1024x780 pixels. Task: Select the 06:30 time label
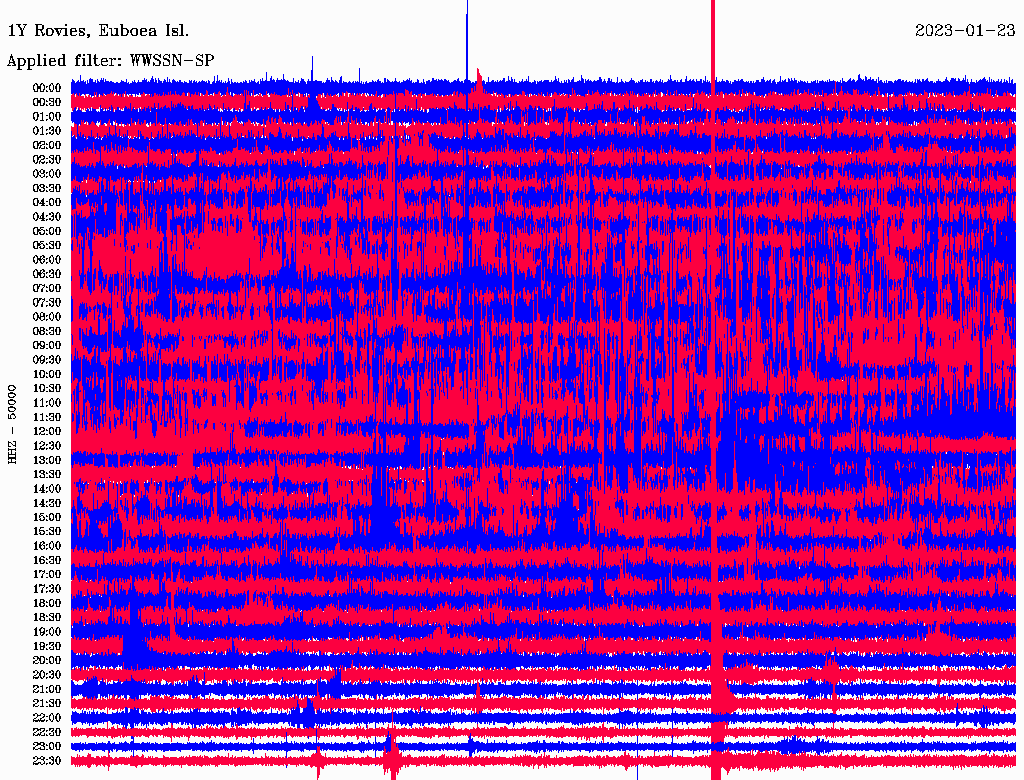click(47, 274)
